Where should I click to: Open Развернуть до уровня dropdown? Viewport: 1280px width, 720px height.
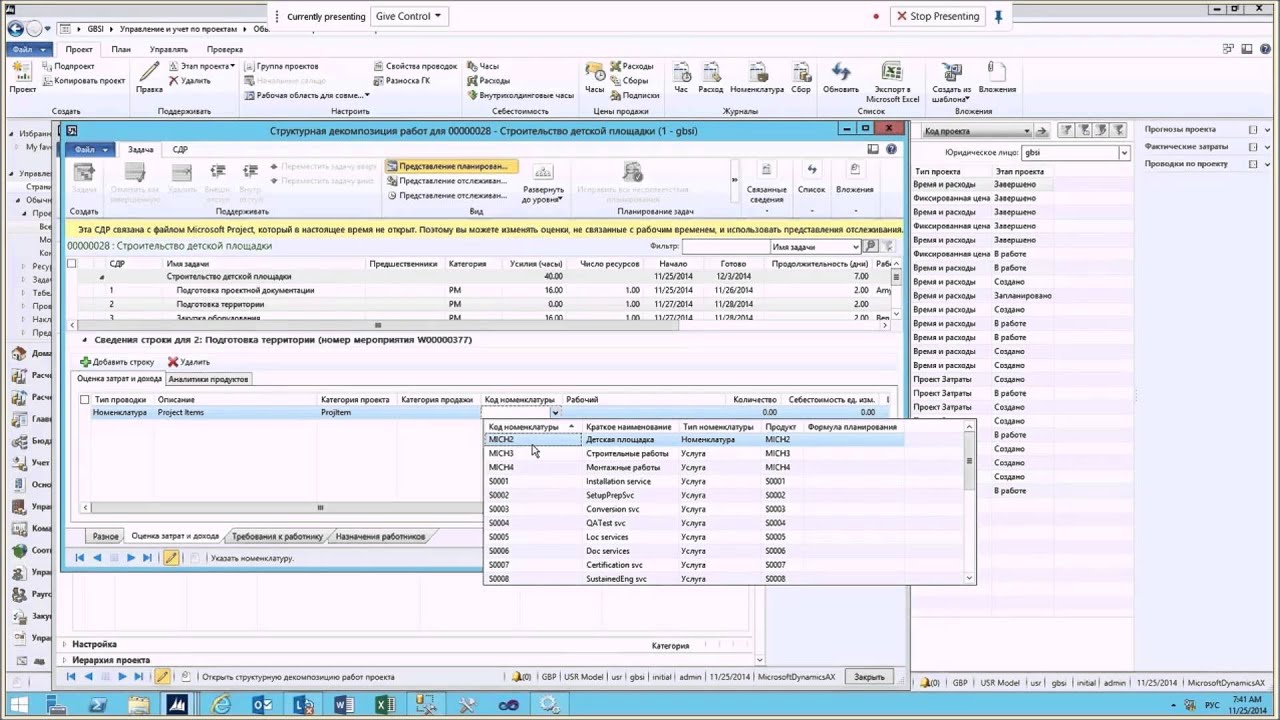543,184
